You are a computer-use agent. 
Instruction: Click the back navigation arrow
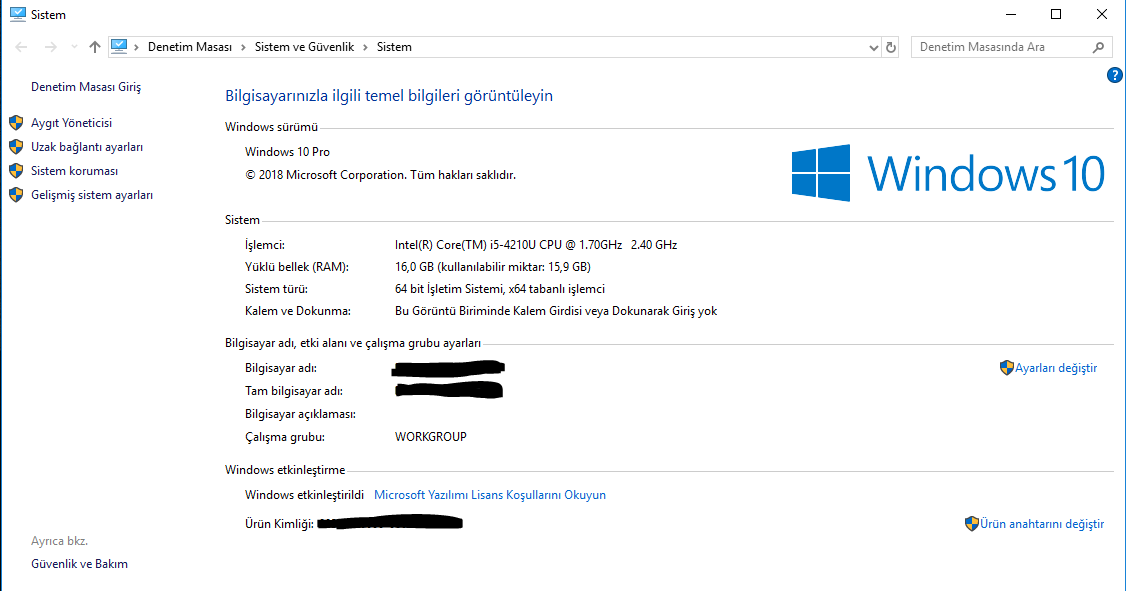click(22, 47)
